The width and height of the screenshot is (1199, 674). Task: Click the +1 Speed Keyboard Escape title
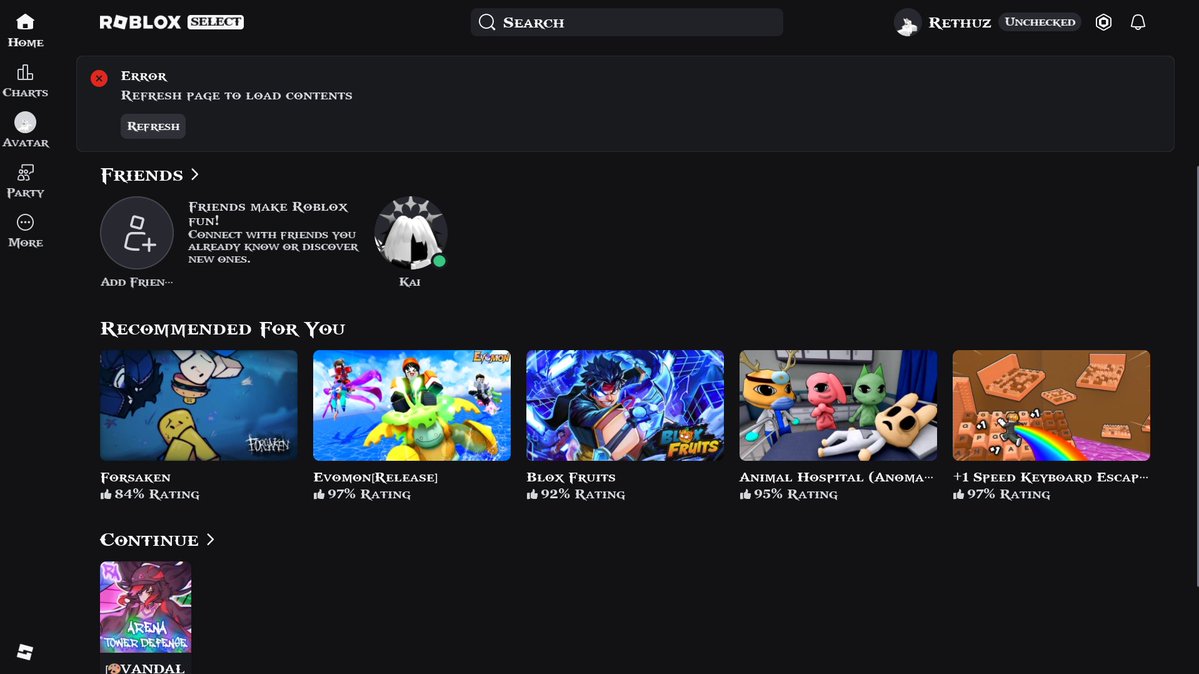coord(1050,477)
